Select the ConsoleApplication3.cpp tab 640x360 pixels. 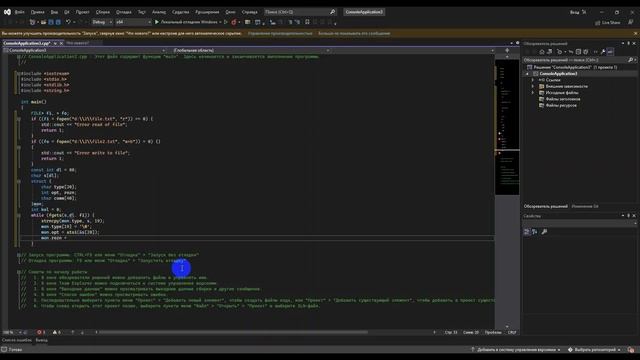27,43
